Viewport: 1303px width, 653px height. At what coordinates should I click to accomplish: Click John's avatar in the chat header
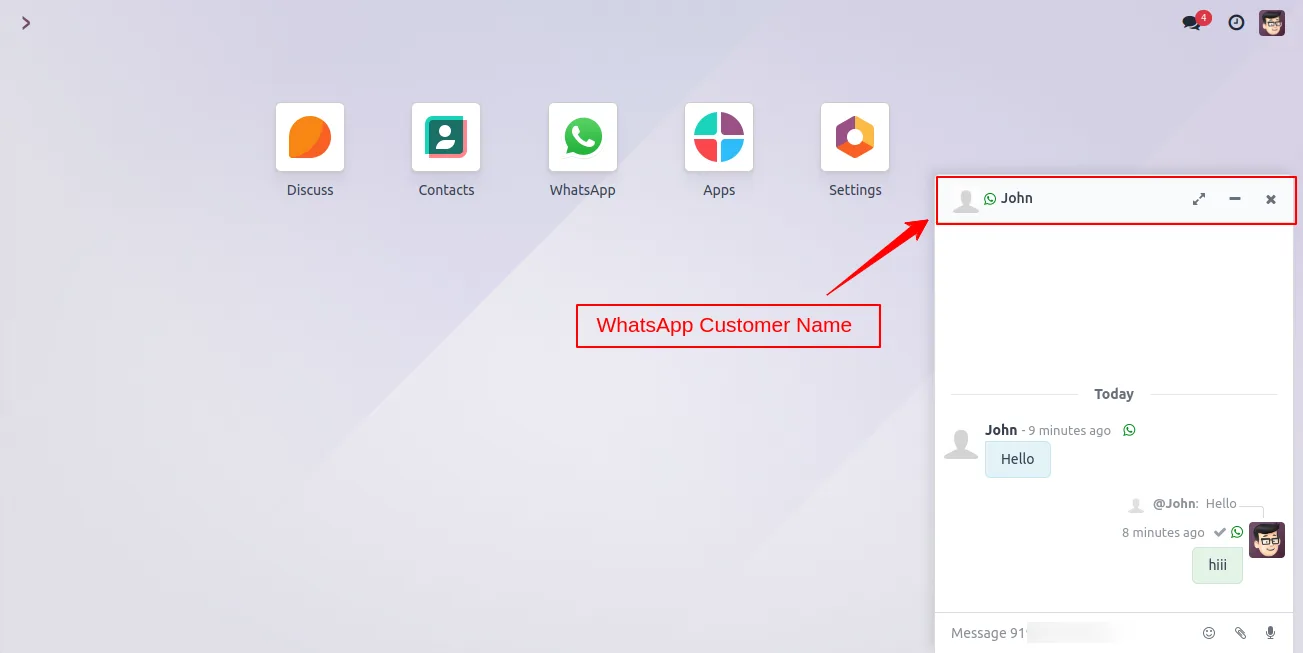click(966, 199)
